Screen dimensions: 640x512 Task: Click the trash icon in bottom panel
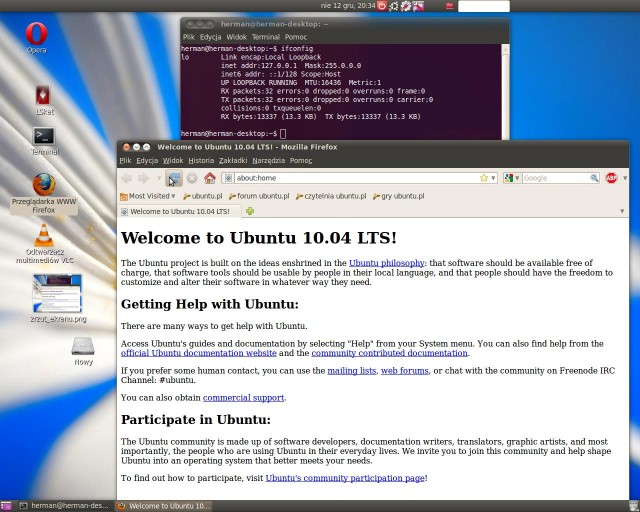pyautogui.click(x=634, y=506)
